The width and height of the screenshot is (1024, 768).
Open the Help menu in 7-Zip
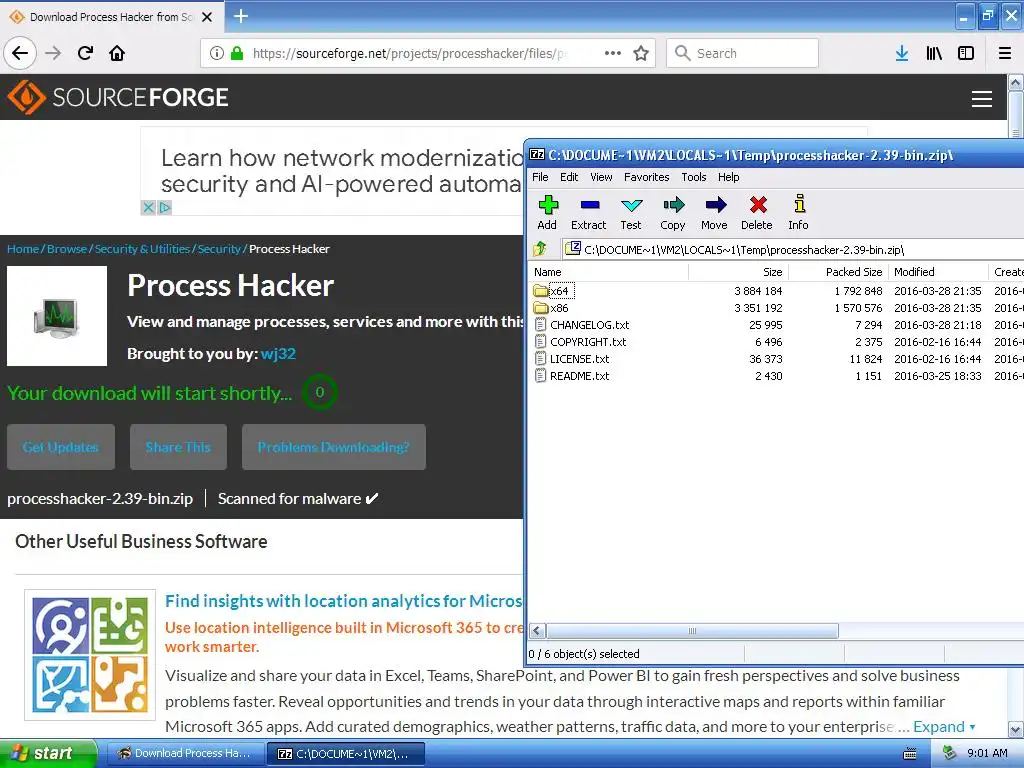coord(728,177)
